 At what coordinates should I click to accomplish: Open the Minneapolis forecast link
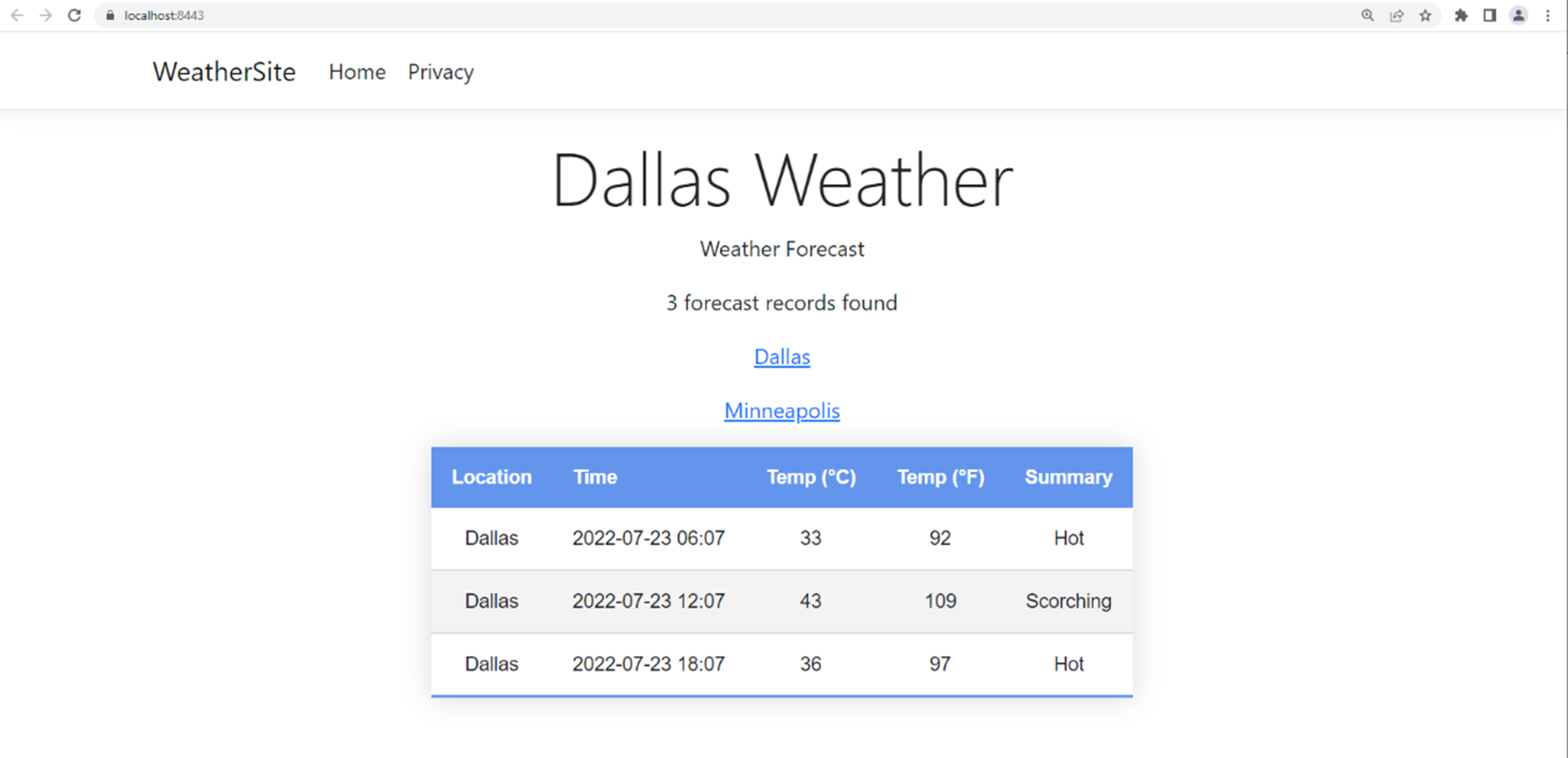coord(782,411)
